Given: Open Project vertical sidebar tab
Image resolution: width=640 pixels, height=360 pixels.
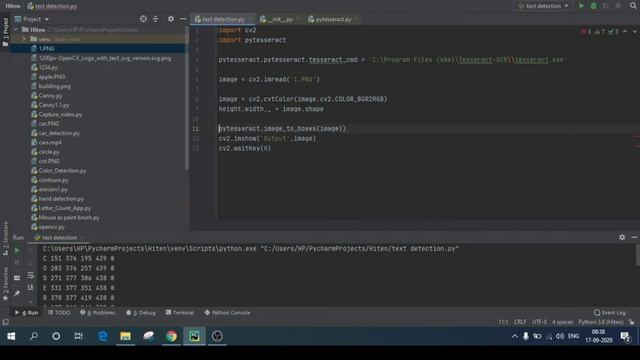Looking at the screenshot, I should [x=5, y=32].
